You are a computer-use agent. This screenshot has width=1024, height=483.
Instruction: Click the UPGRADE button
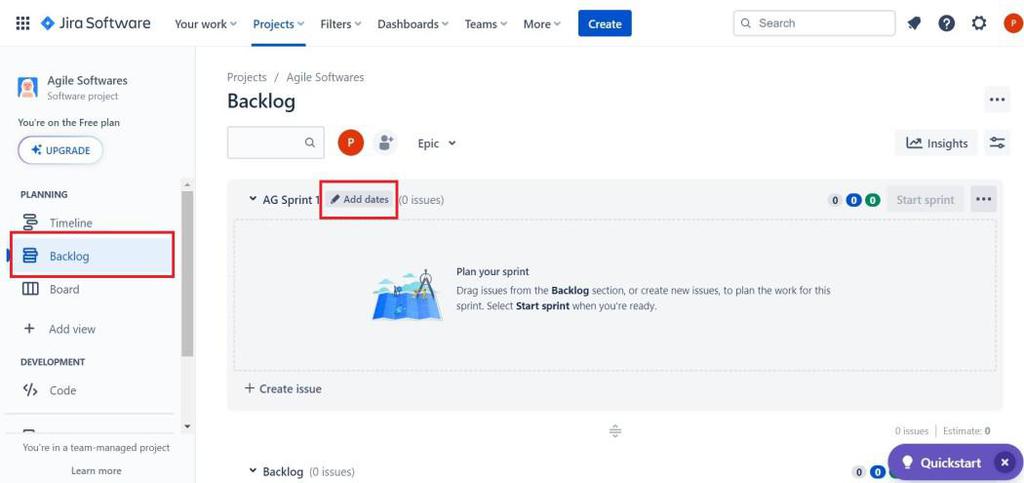tap(60, 150)
